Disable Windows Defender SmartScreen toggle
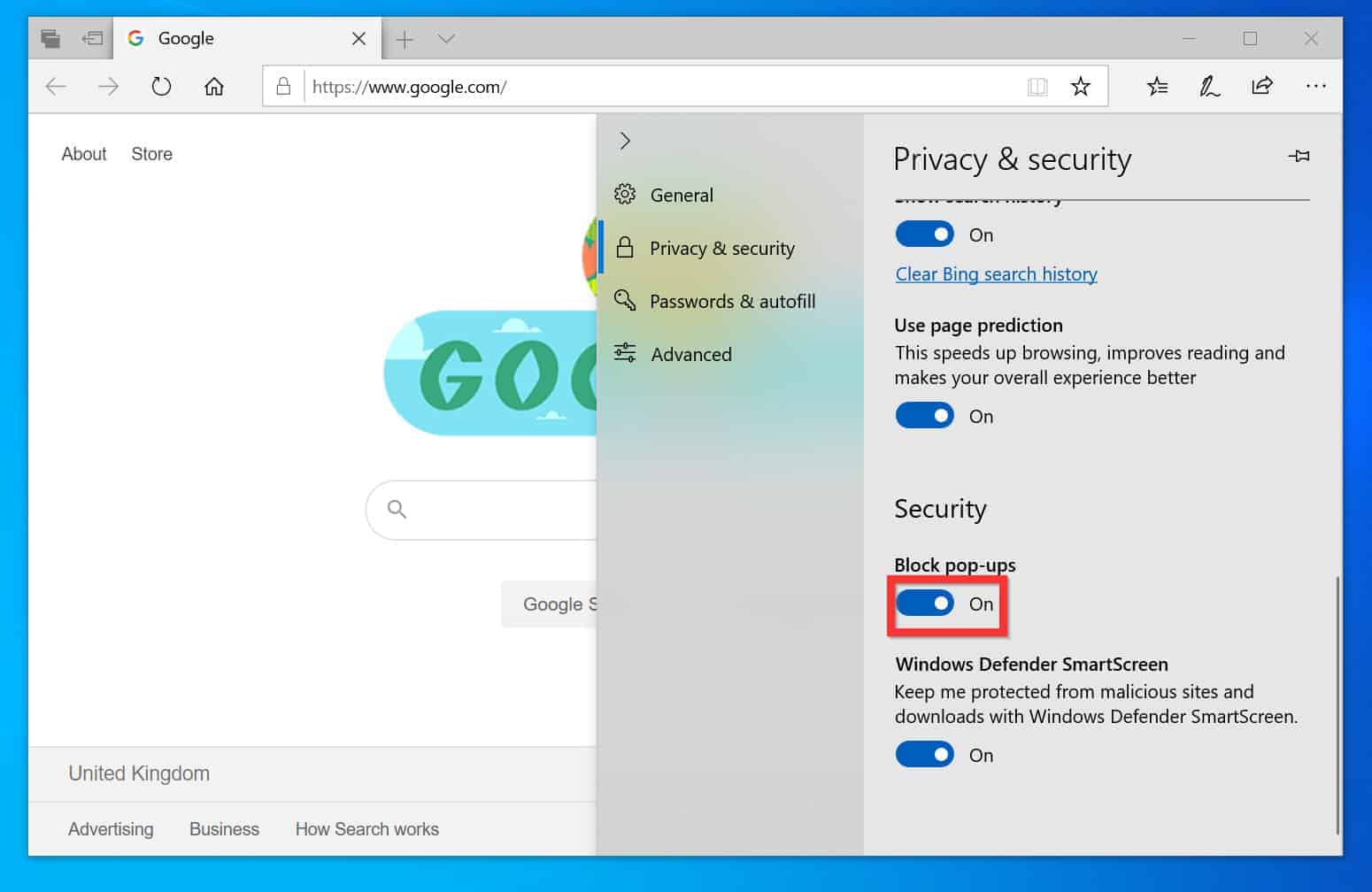 925,755
